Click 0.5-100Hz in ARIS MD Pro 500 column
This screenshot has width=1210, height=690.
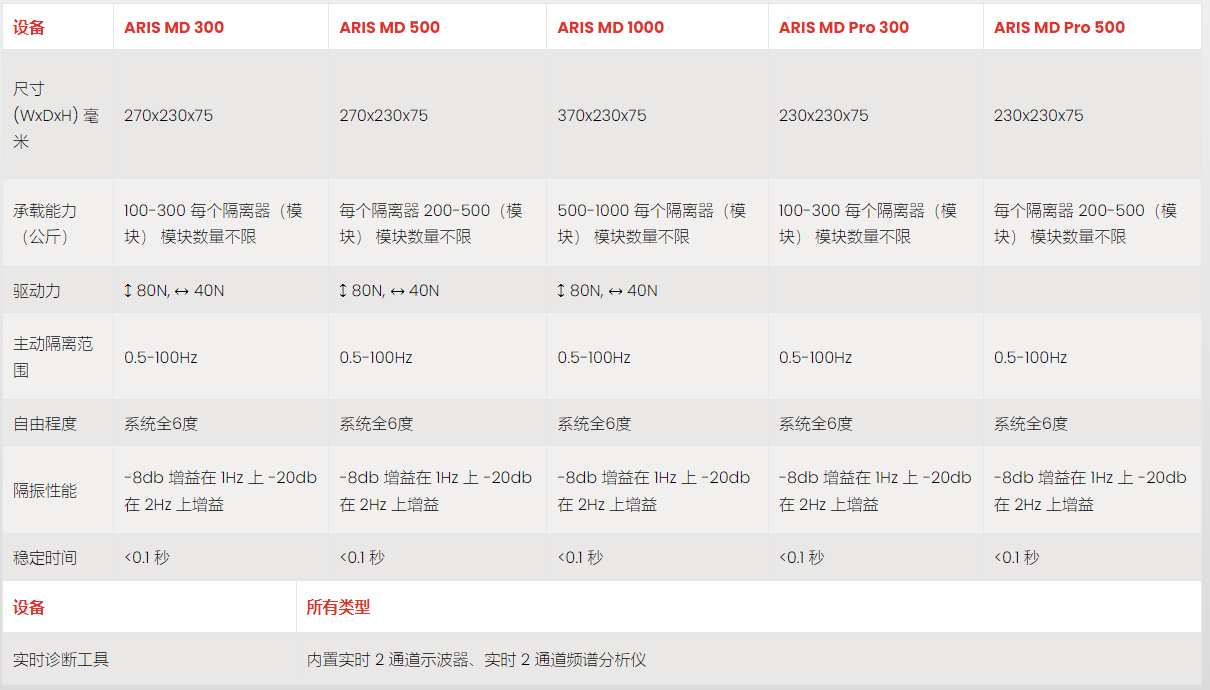tap(1031, 357)
